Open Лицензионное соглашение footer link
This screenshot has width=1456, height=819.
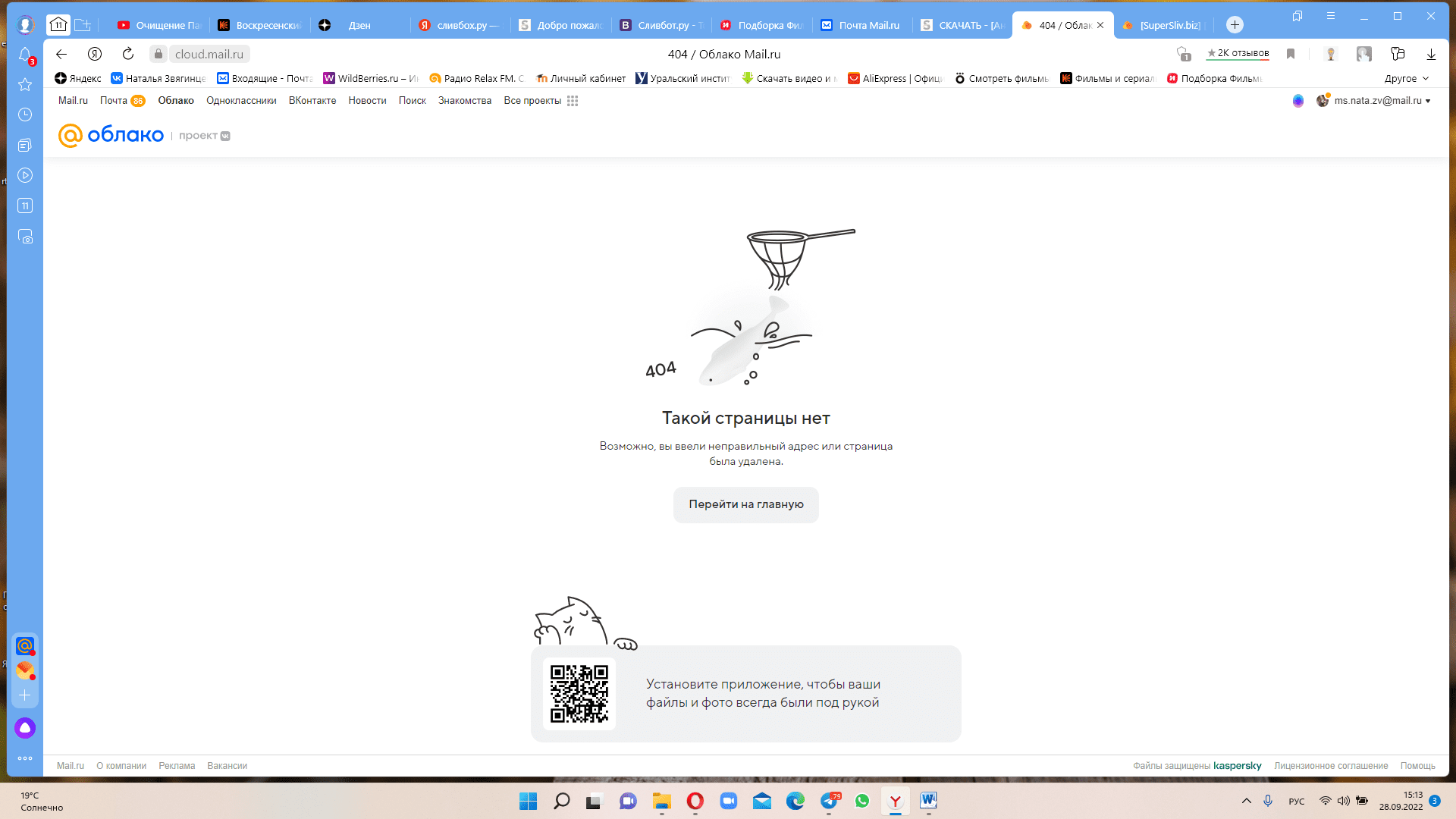click(1331, 766)
